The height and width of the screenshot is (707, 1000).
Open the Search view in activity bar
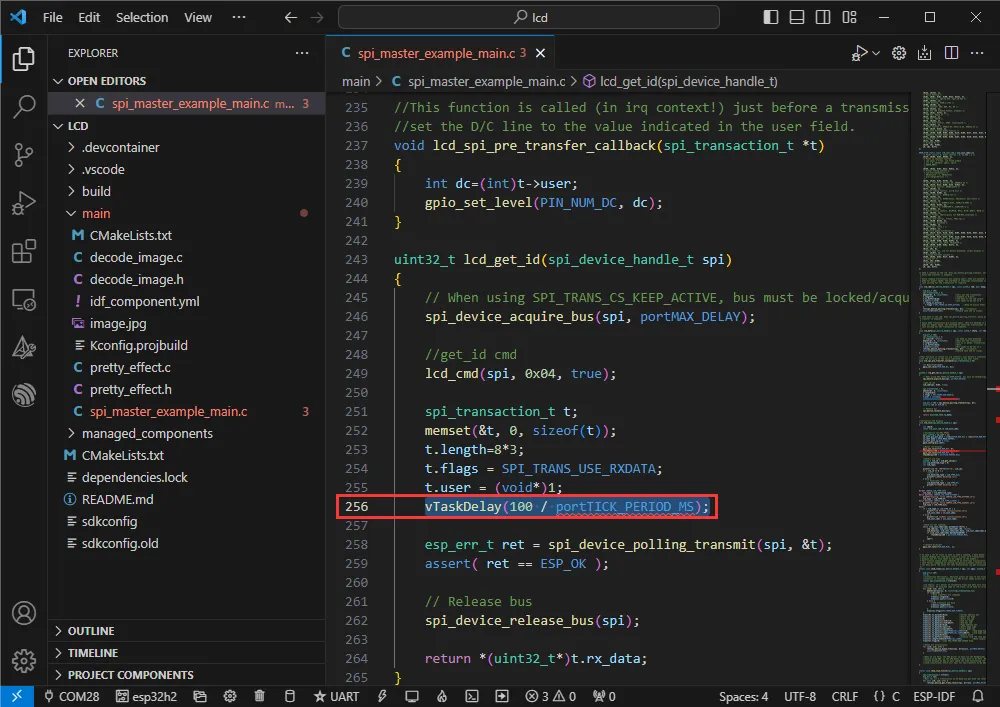23,107
